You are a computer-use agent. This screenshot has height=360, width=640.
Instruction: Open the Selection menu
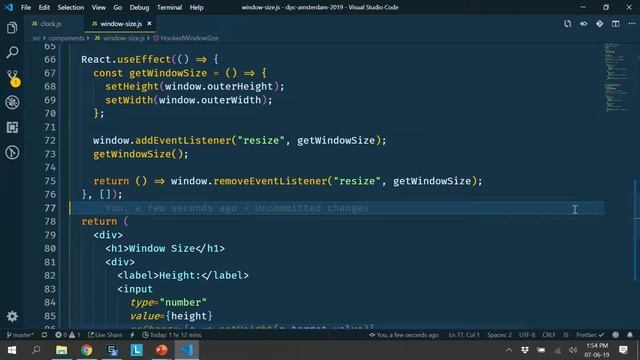click(71, 7)
